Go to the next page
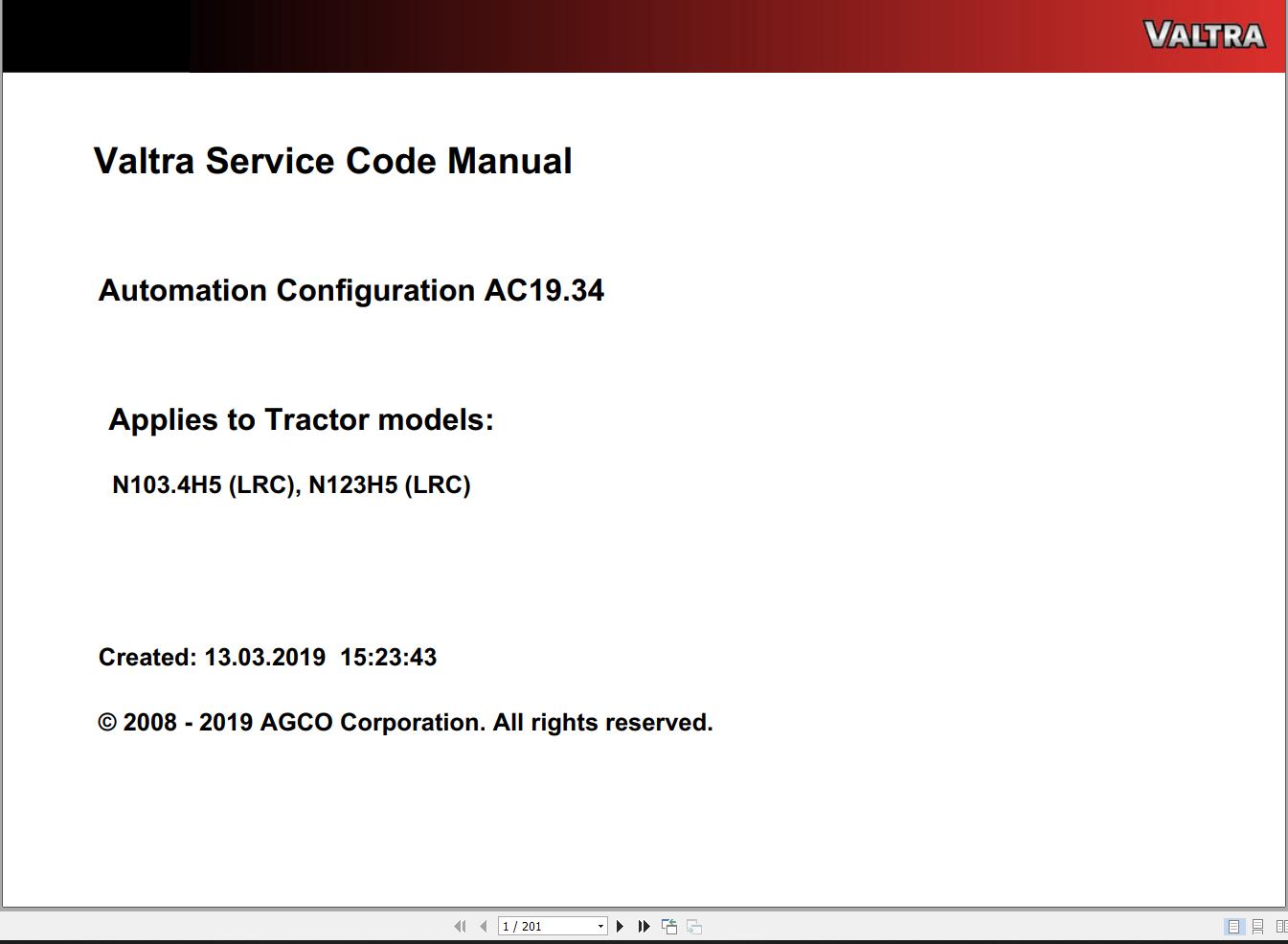This screenshot has width=1288, height=944. click(621, 926)
